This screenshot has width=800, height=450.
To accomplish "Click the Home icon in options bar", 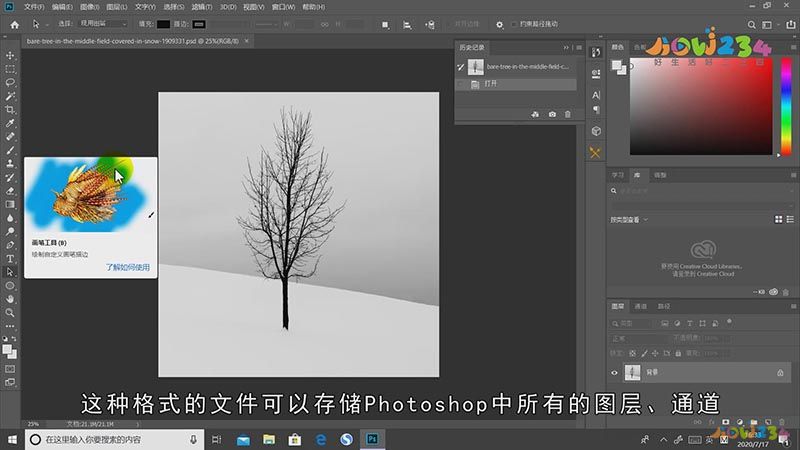I will click(x=15, y=24).
